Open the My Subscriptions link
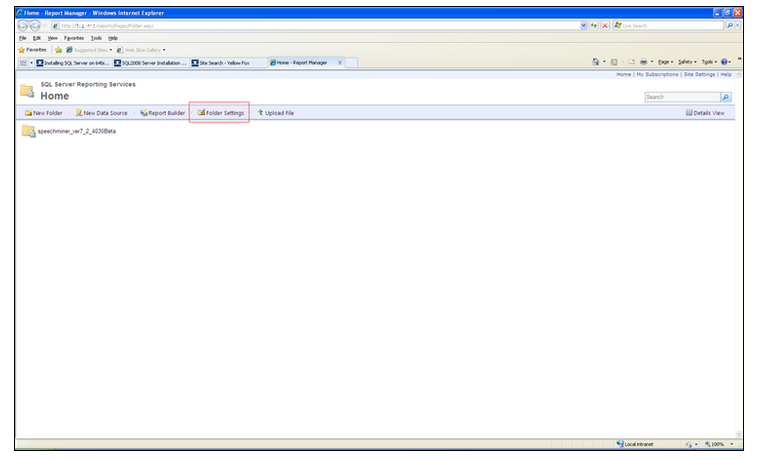The height and width of the screenshot is (460, 757). (657, 74)
